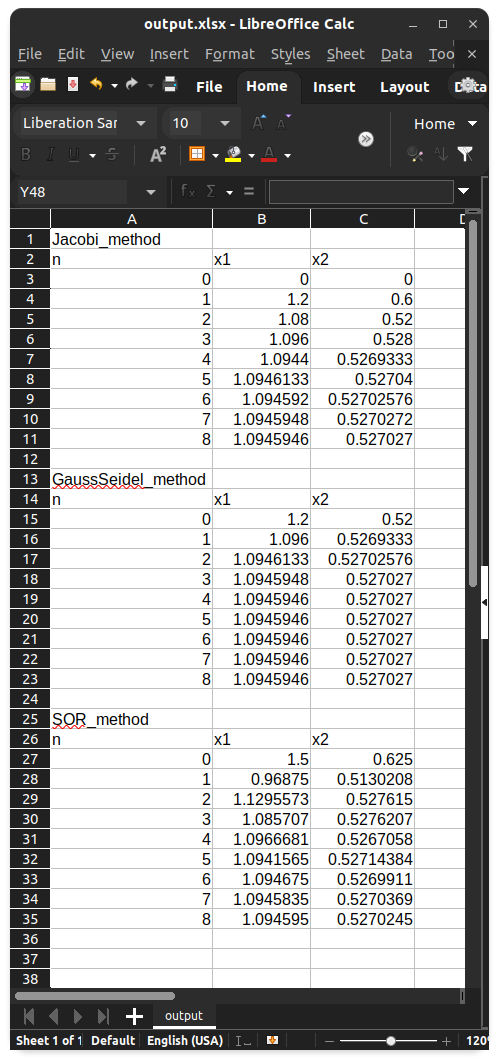The width and height of the screenshot is (499, 1061).
Task: Switch to the Layout ribbon tab
Action: coord(404,87)
